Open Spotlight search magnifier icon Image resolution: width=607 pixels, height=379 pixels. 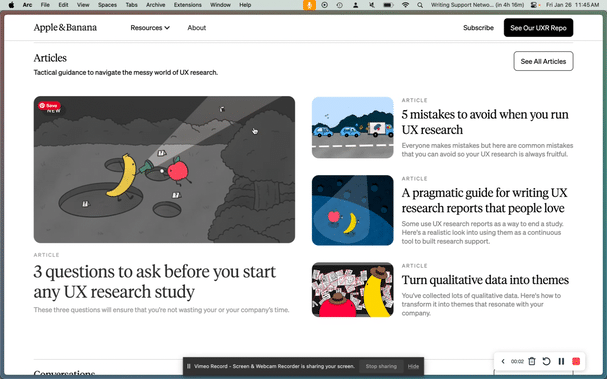tap(420, 5)
